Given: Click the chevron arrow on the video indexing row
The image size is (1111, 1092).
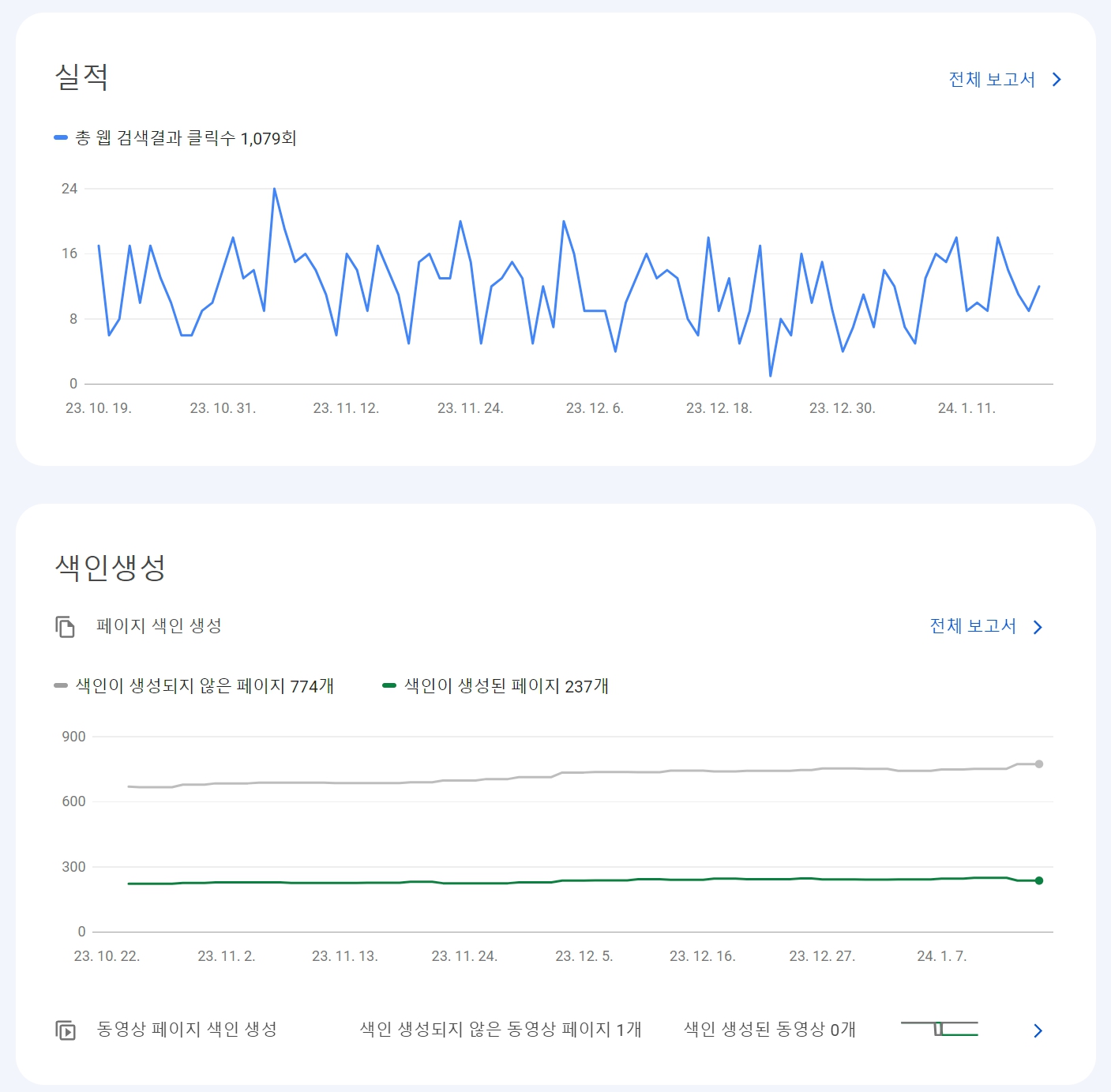Looking at the screenshot, I should 1038,1030.
